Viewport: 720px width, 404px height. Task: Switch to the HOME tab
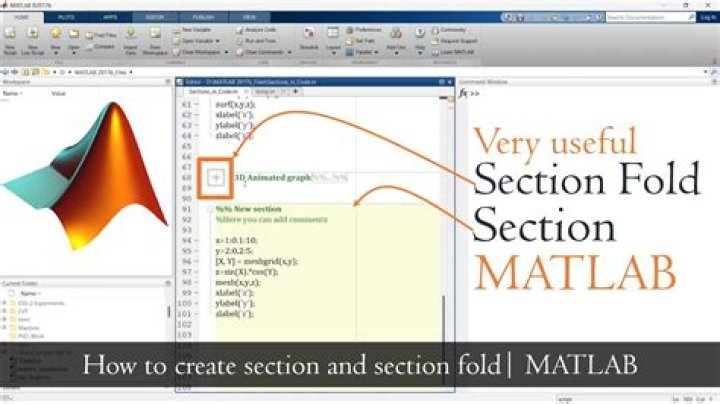[x=22, y=17]
